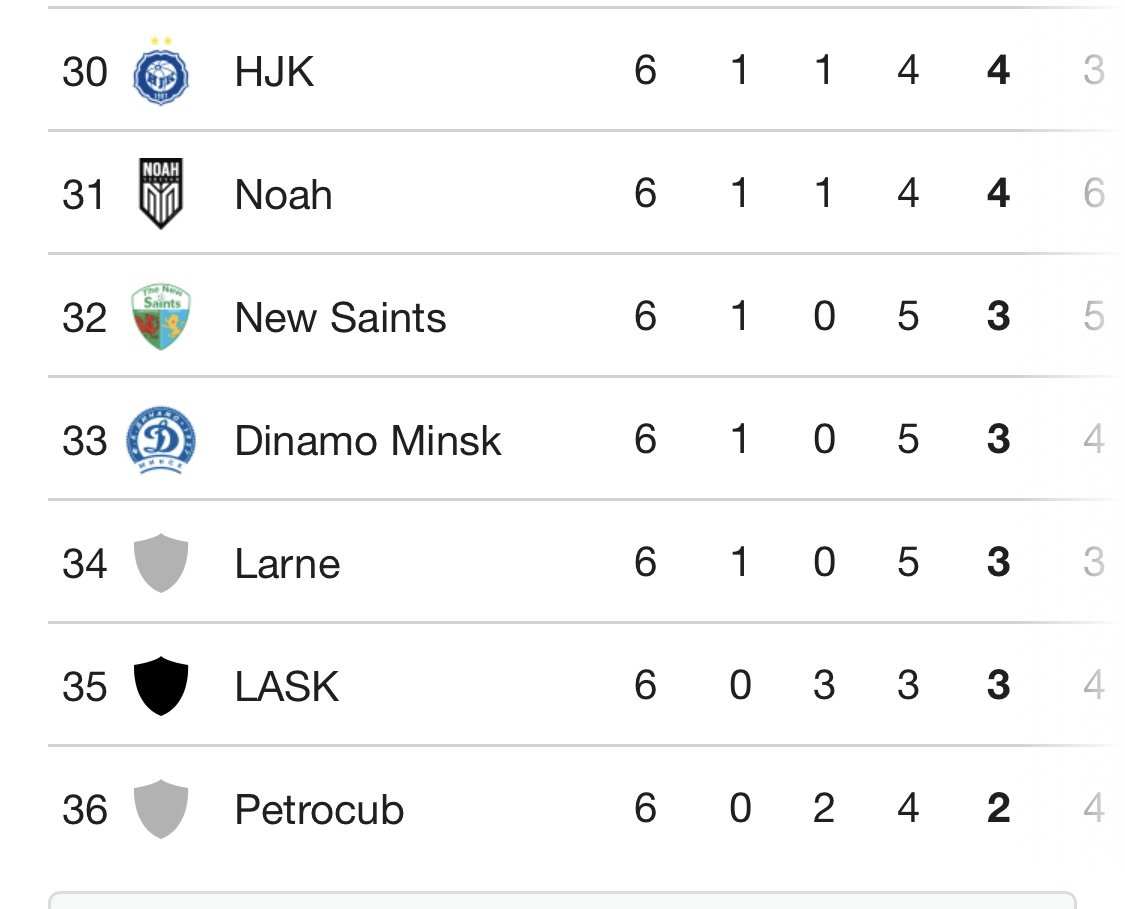This screenshot has height=909, width=1125.
Task: Open the HJK team link
Action: (x=274, y=72)
